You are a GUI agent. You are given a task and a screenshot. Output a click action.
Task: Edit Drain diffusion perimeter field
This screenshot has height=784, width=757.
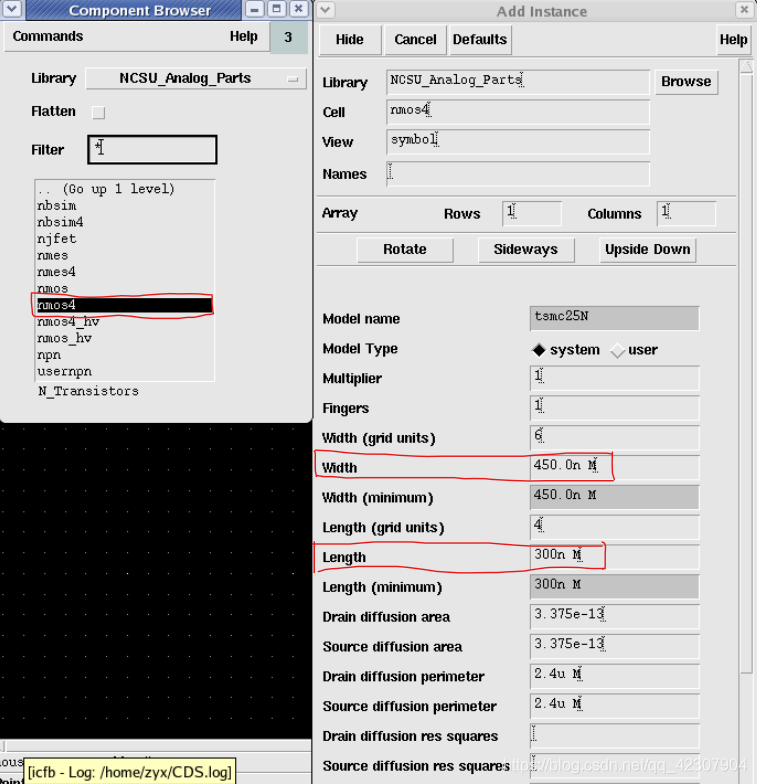click(x=614, y=676)
